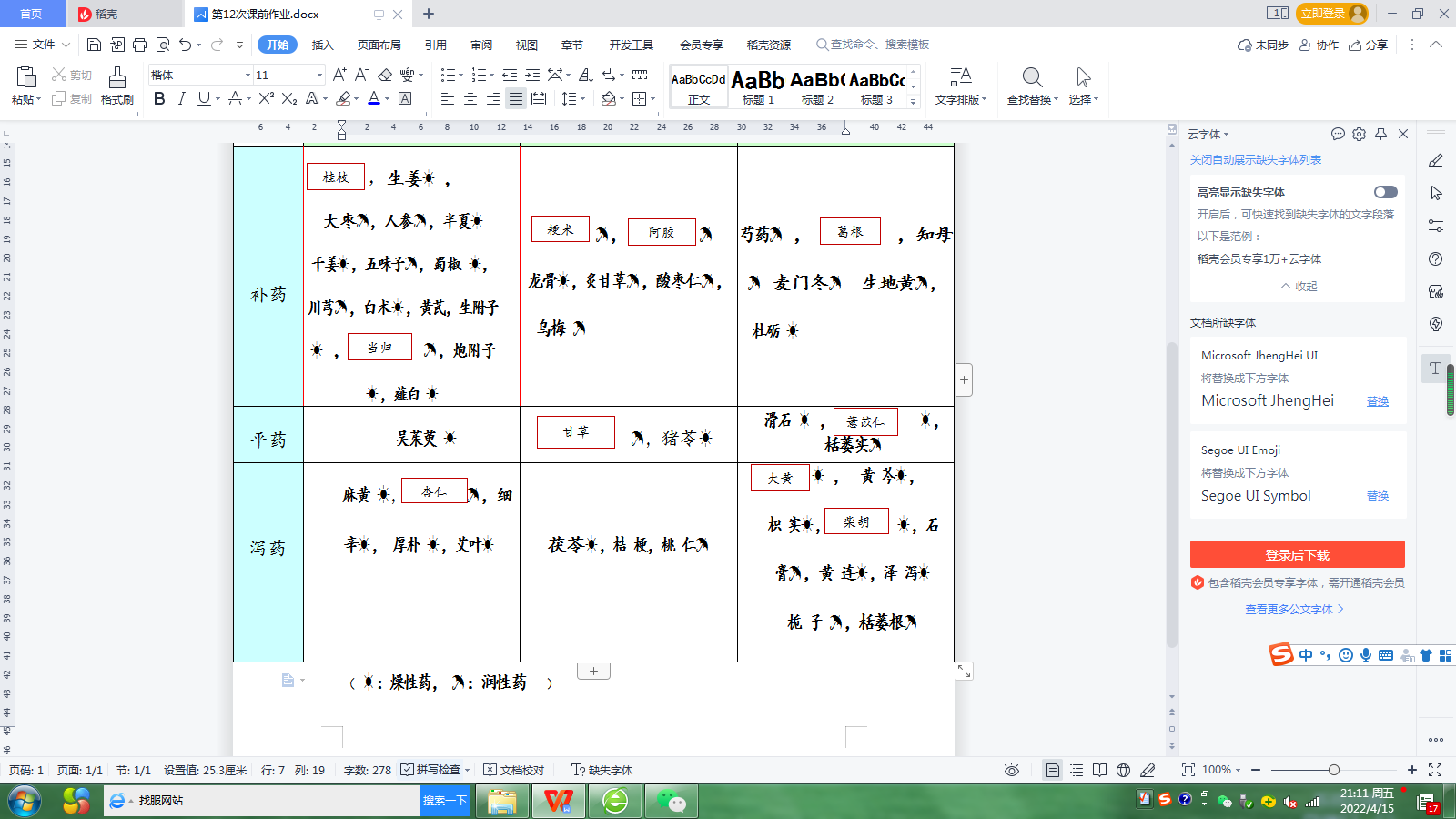Image resolution: width=1456 pixels, height=819 pixels.
Task: Apply Superscript formatting
Action: tap(266, 98)
